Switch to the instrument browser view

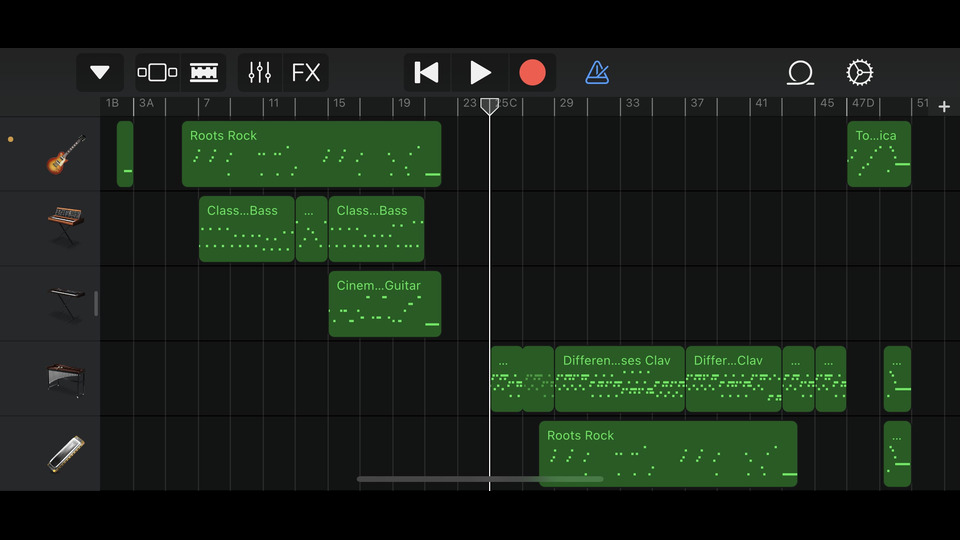point(157,73)
